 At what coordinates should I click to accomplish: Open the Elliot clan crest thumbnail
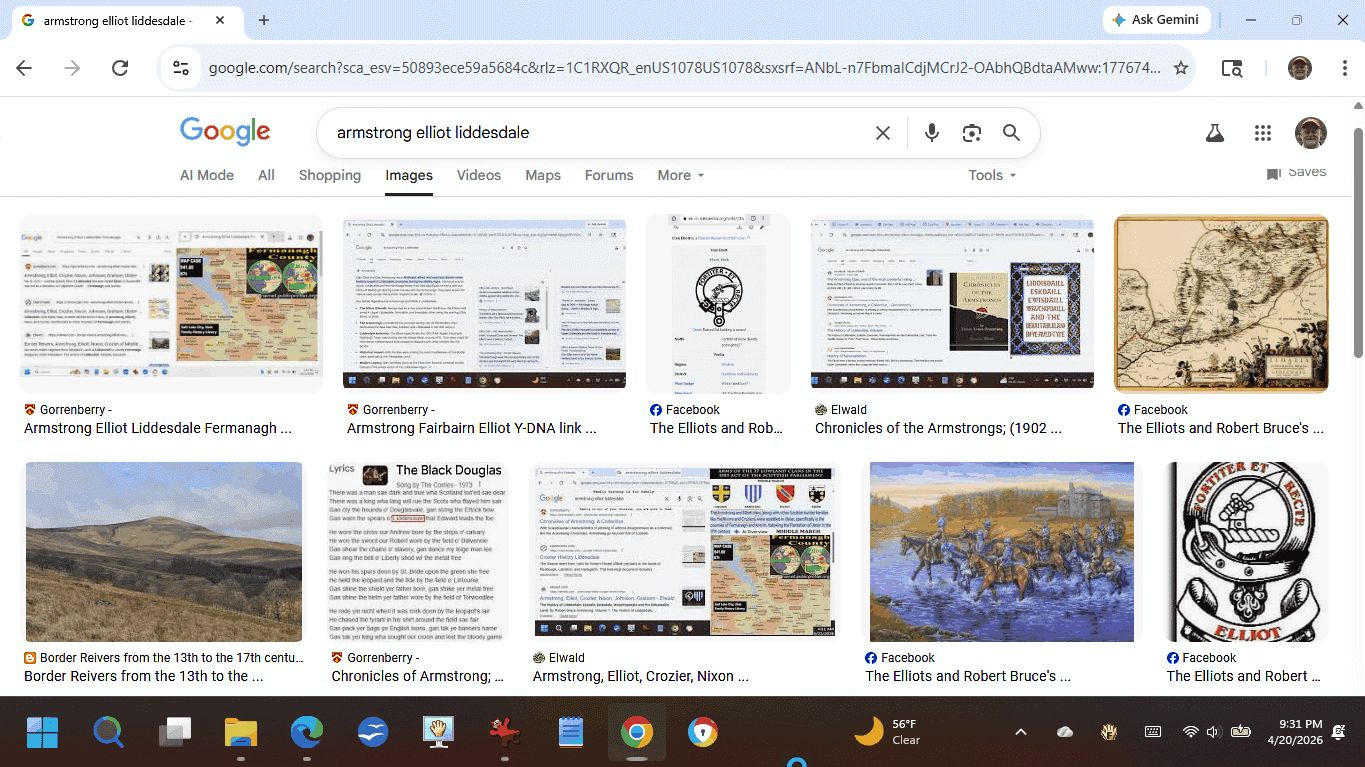[1247, 551]
